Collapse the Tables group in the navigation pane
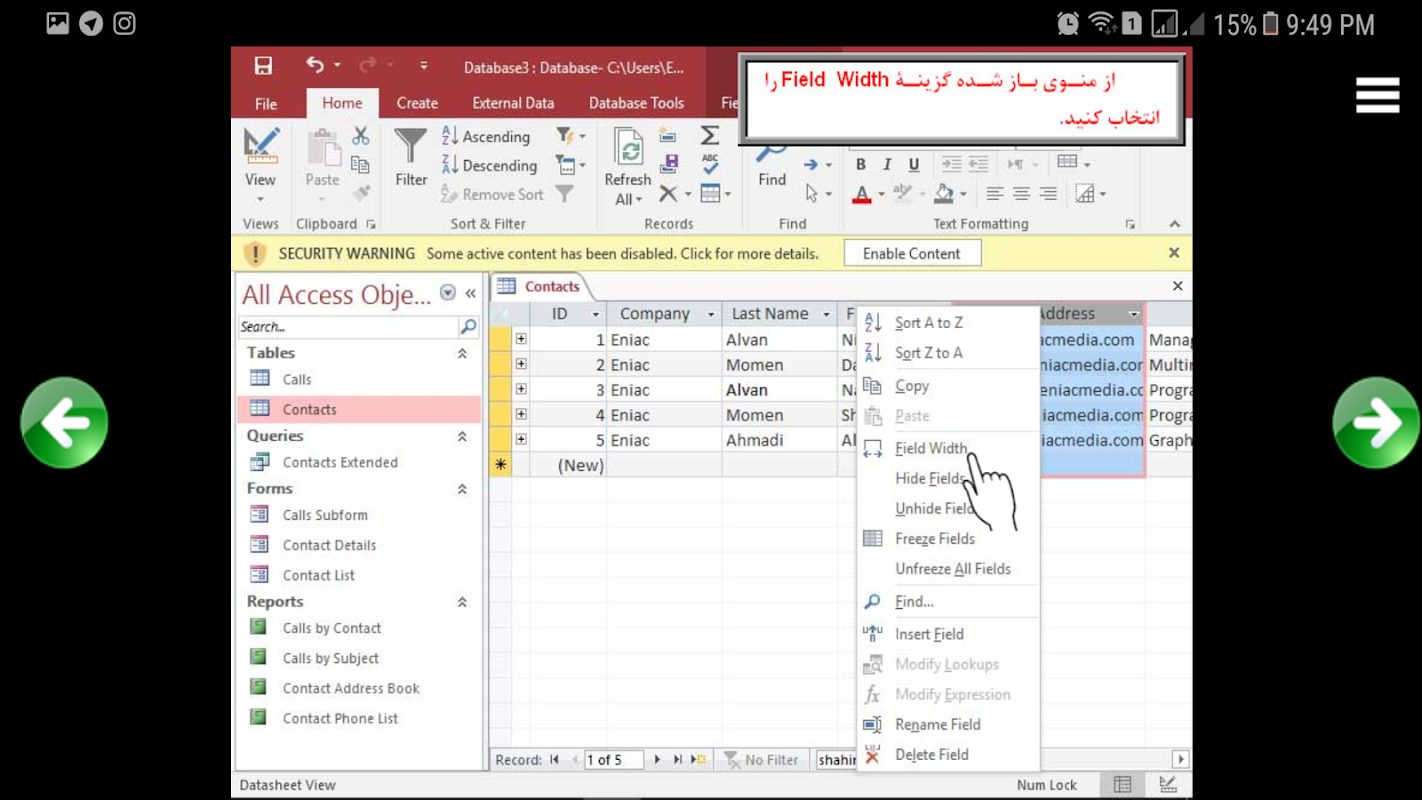Screen dimensions: 1422x800 pos(462,353)
